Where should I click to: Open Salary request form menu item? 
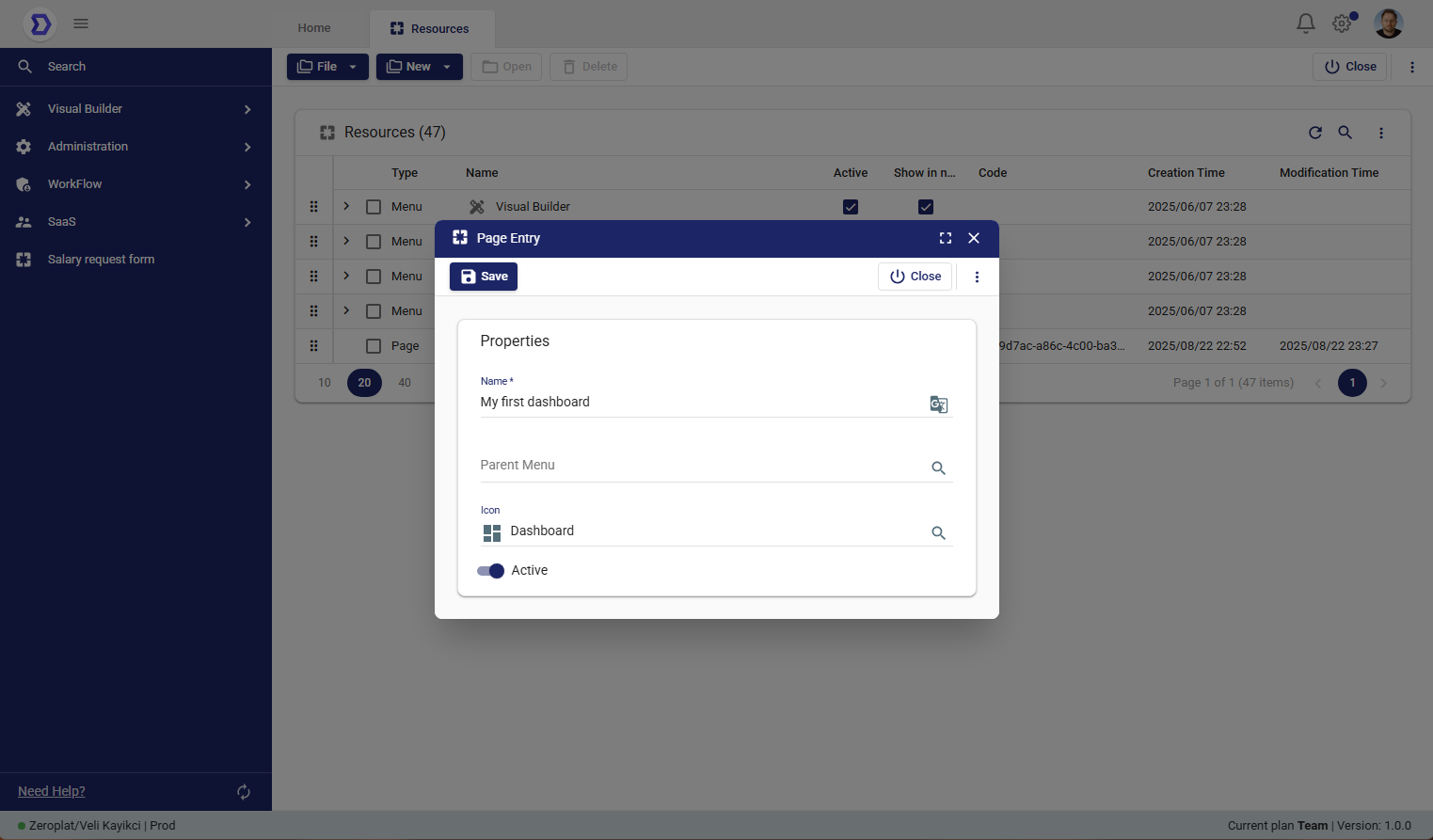tap(101, 260)
